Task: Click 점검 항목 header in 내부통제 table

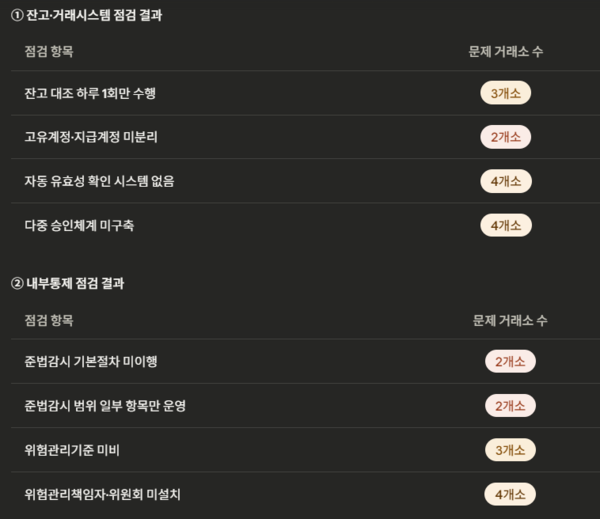Action: point(49,320)
